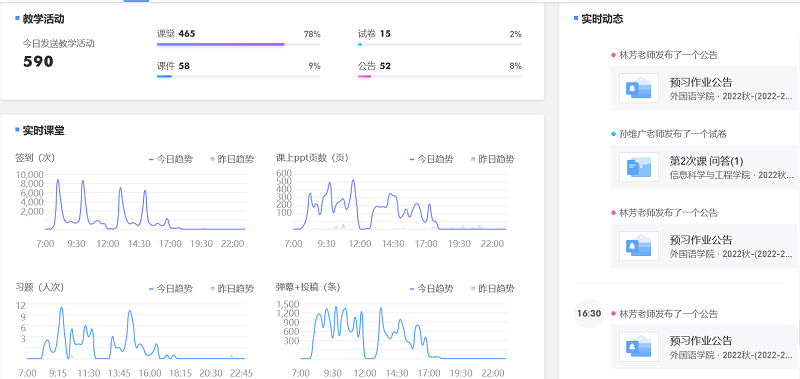Click the 590 today's teaching activity total
The height and width of the screenshot is (379, 800).
38,62
